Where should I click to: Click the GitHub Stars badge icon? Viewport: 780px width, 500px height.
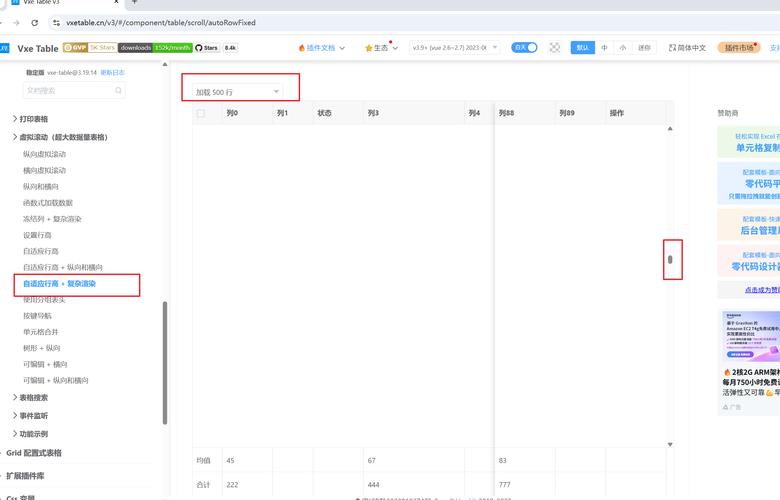199,47
